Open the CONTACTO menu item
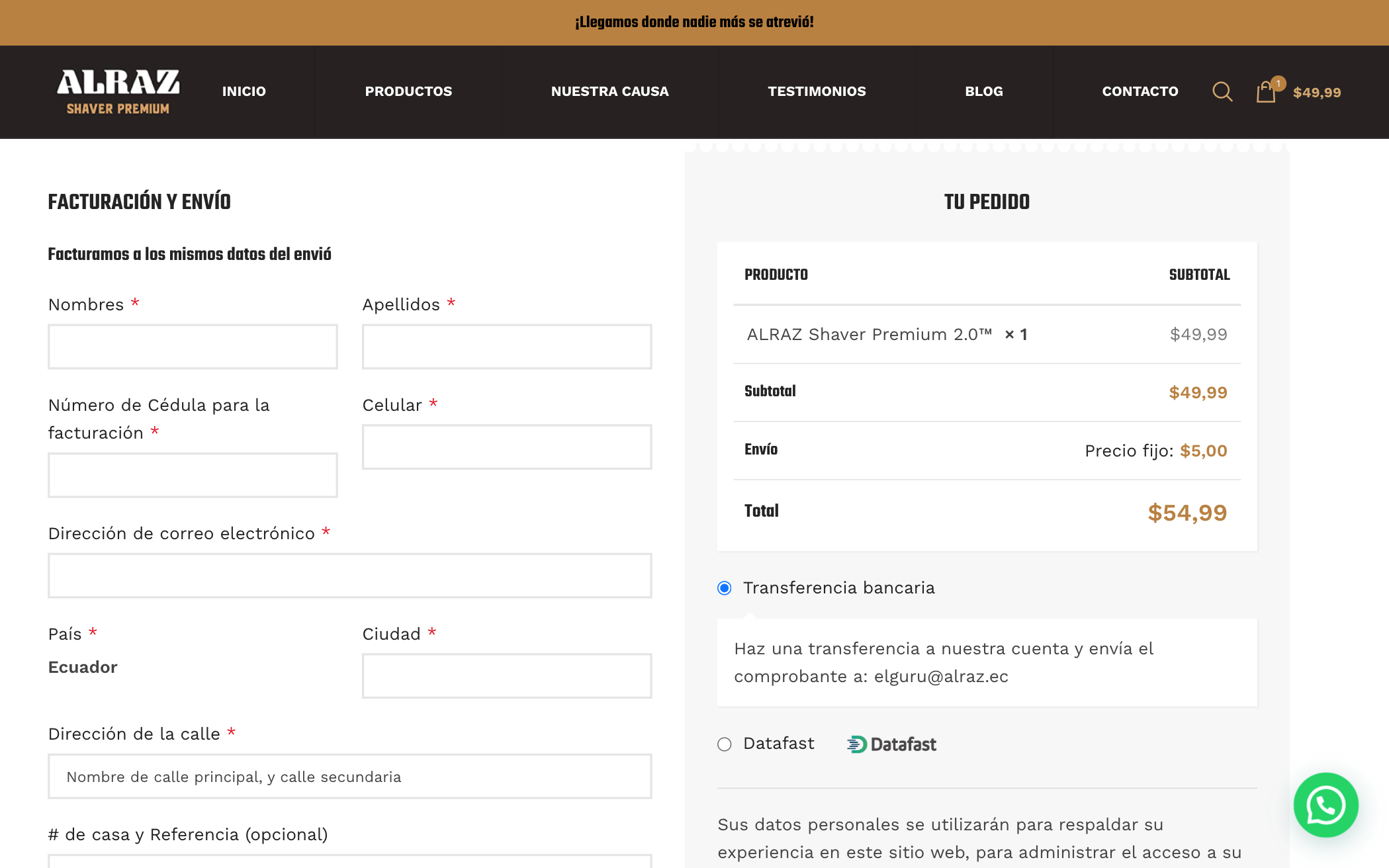The height and width of the screenshot is (868, 1389). pos(1140,91)
